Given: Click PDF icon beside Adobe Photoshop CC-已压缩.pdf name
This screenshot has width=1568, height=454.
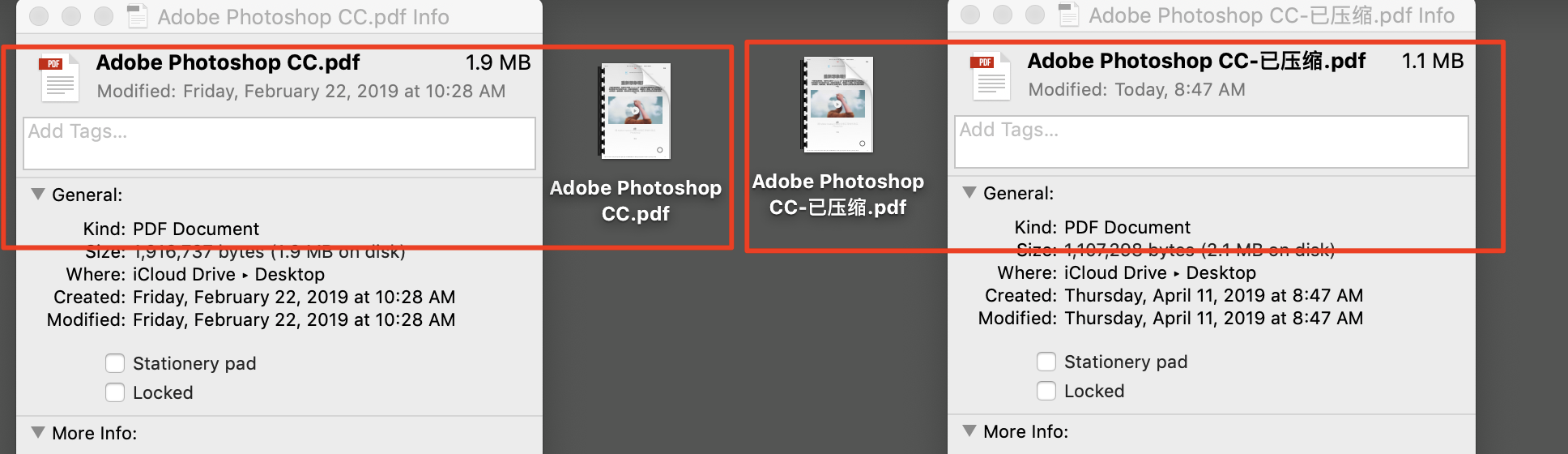Looking at the screenshot, I should coord(991,75).
